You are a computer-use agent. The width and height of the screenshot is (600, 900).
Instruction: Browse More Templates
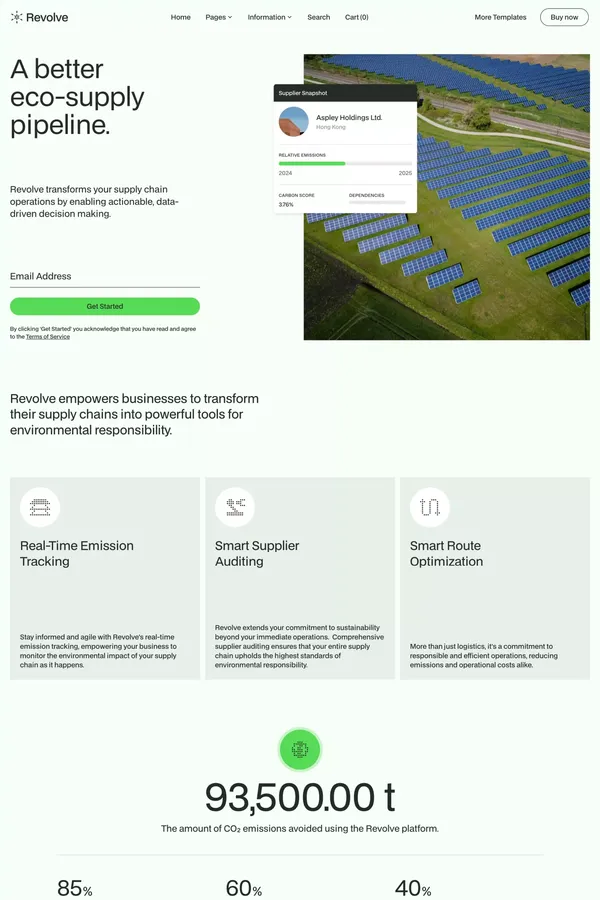pyautogui.click(x=500, y=17)
